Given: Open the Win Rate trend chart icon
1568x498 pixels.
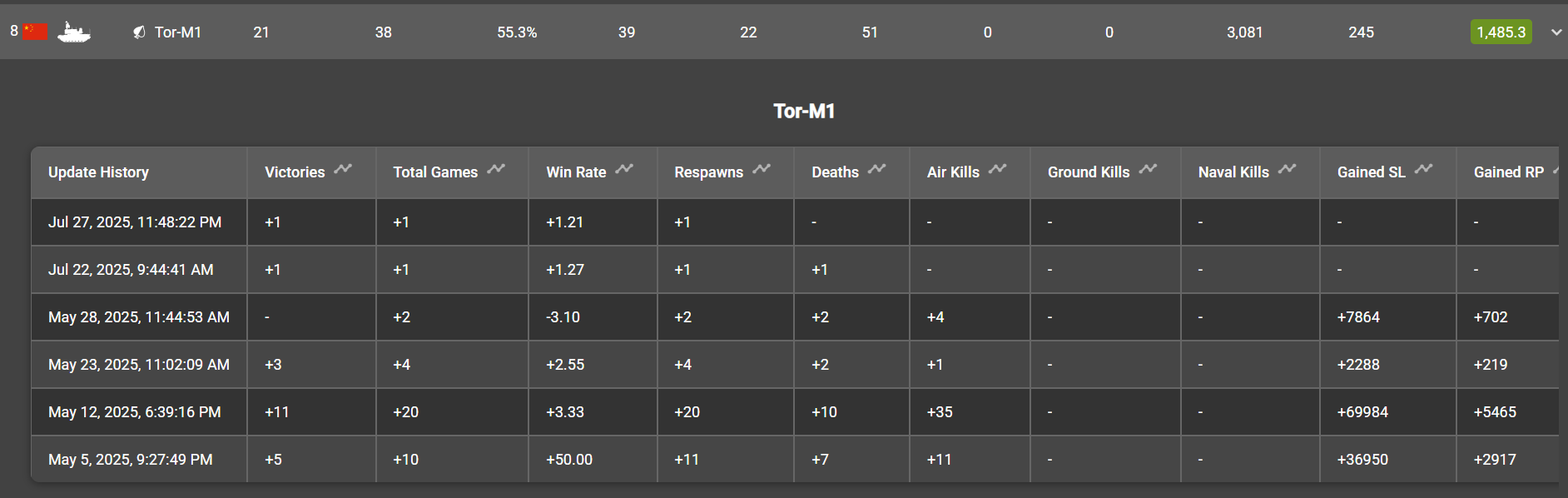Looking at the screenshot, I should point(624,169).
